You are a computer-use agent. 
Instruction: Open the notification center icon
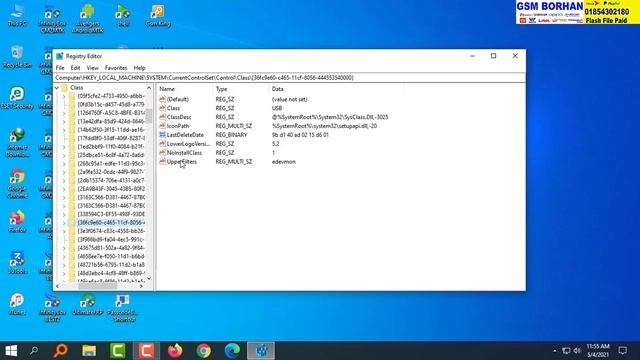[623, 351]
